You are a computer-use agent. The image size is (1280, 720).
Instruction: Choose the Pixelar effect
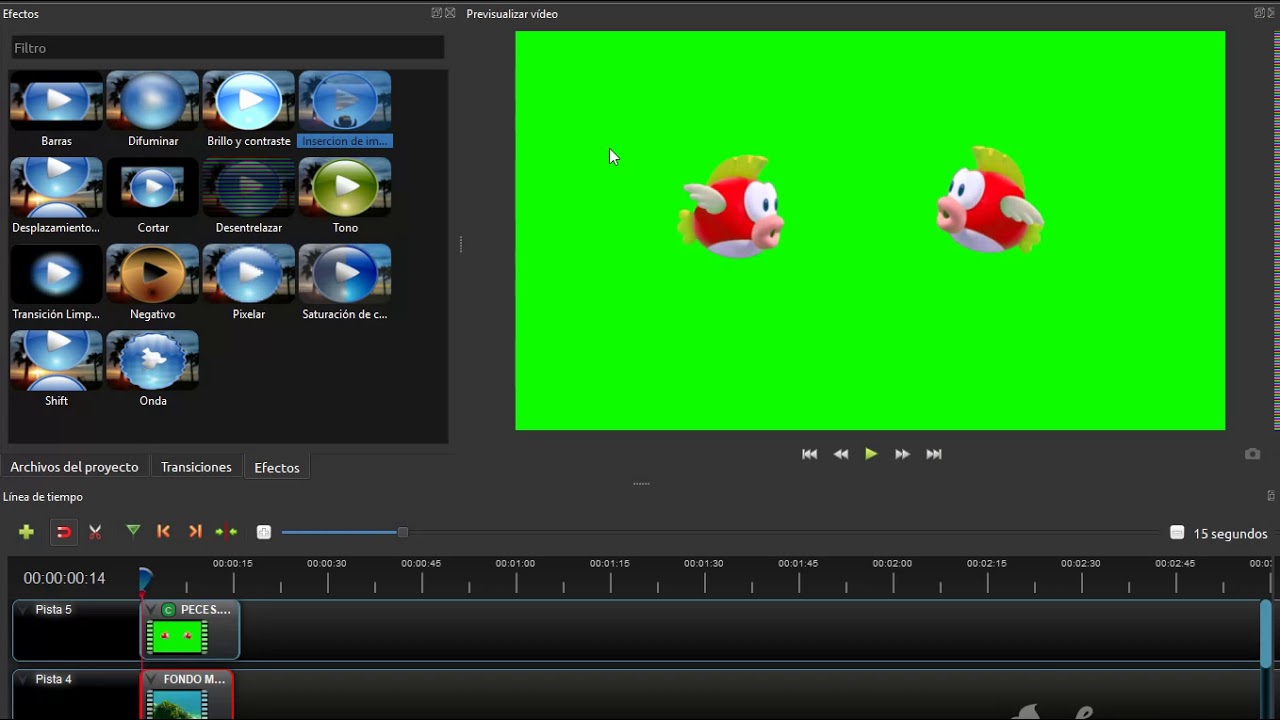click(x=249, y=283)
